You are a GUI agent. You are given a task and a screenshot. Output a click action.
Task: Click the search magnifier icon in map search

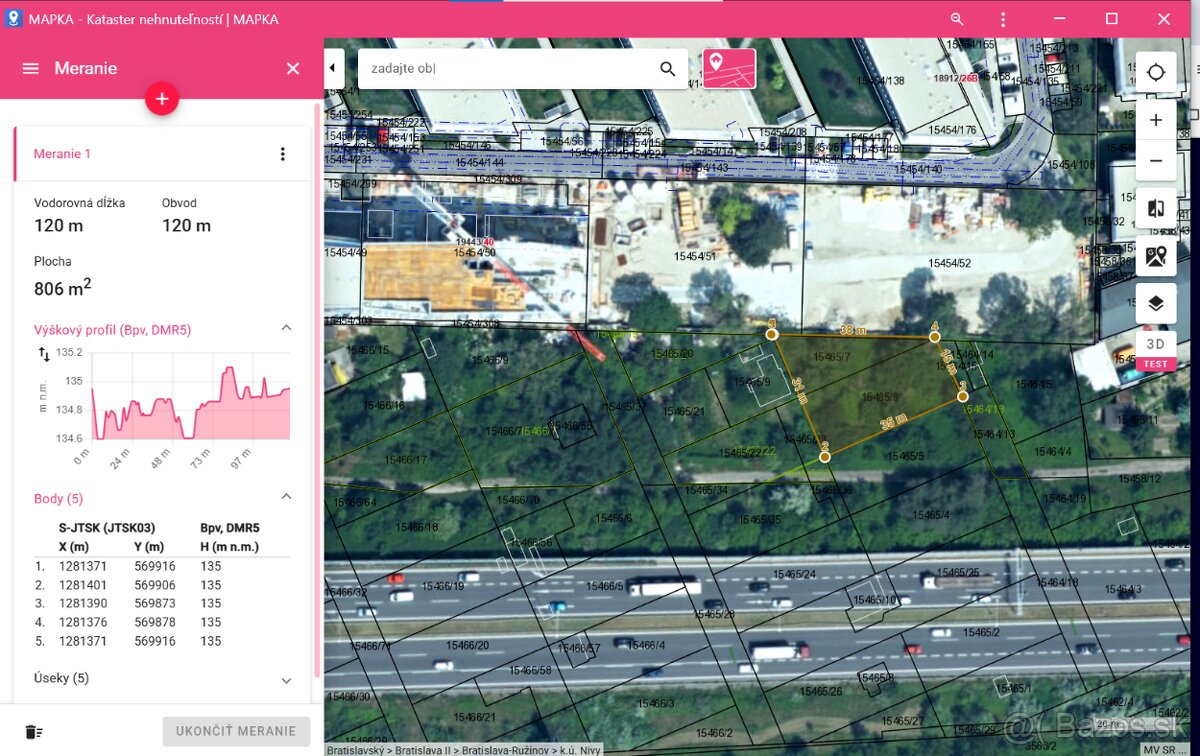[667, 69]
